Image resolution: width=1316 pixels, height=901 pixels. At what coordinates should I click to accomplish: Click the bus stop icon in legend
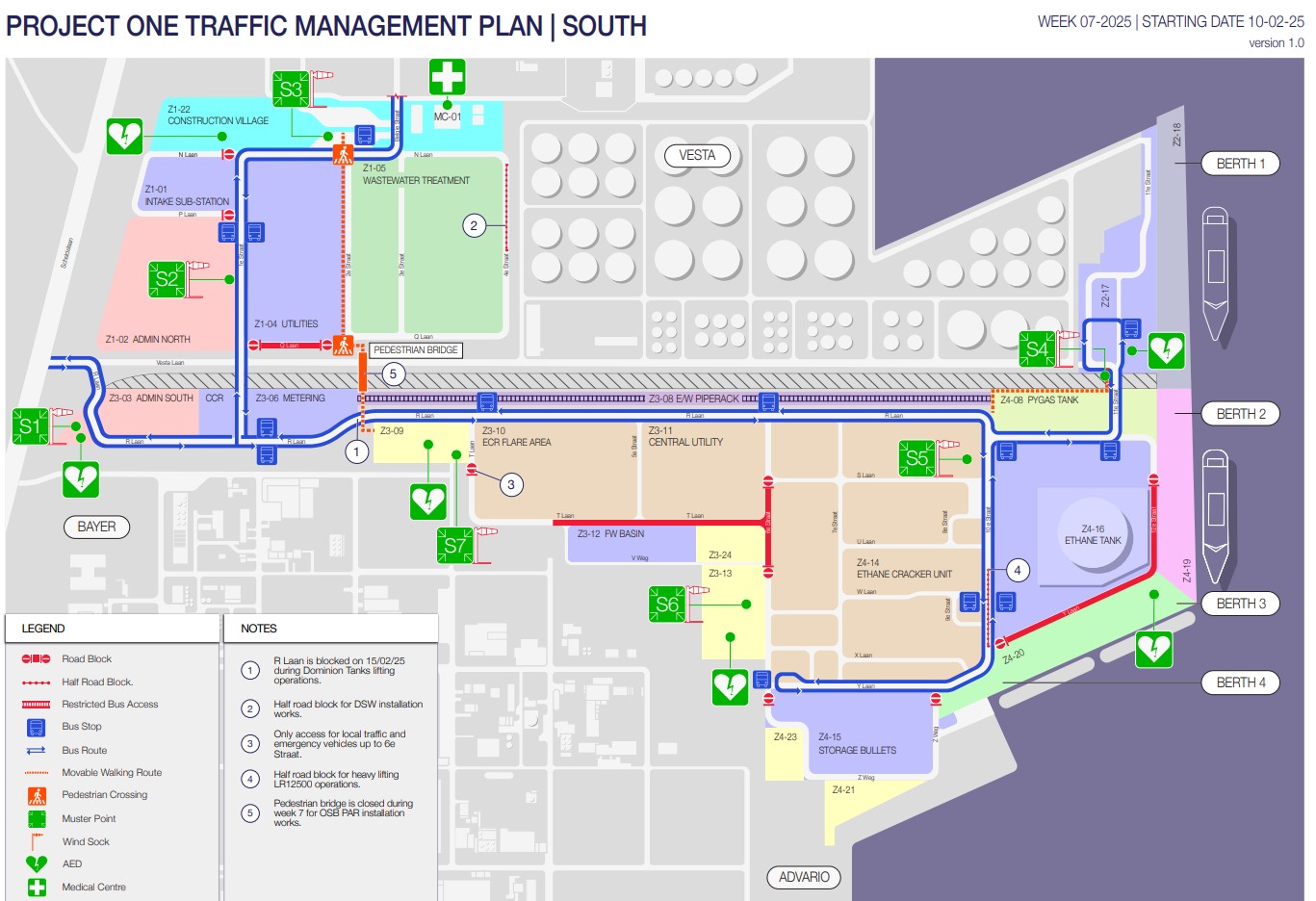(x=37, y=727)
